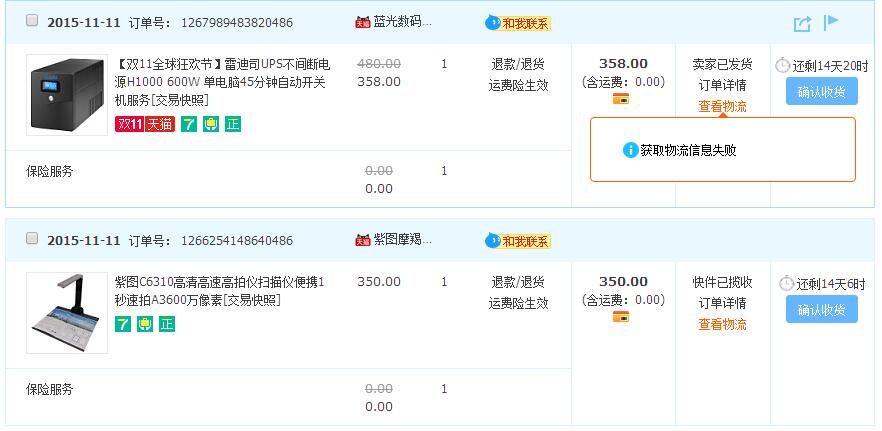Click 退款/退货 for the UPS item
Screen dimensions: 882x431
click(518, 64)
